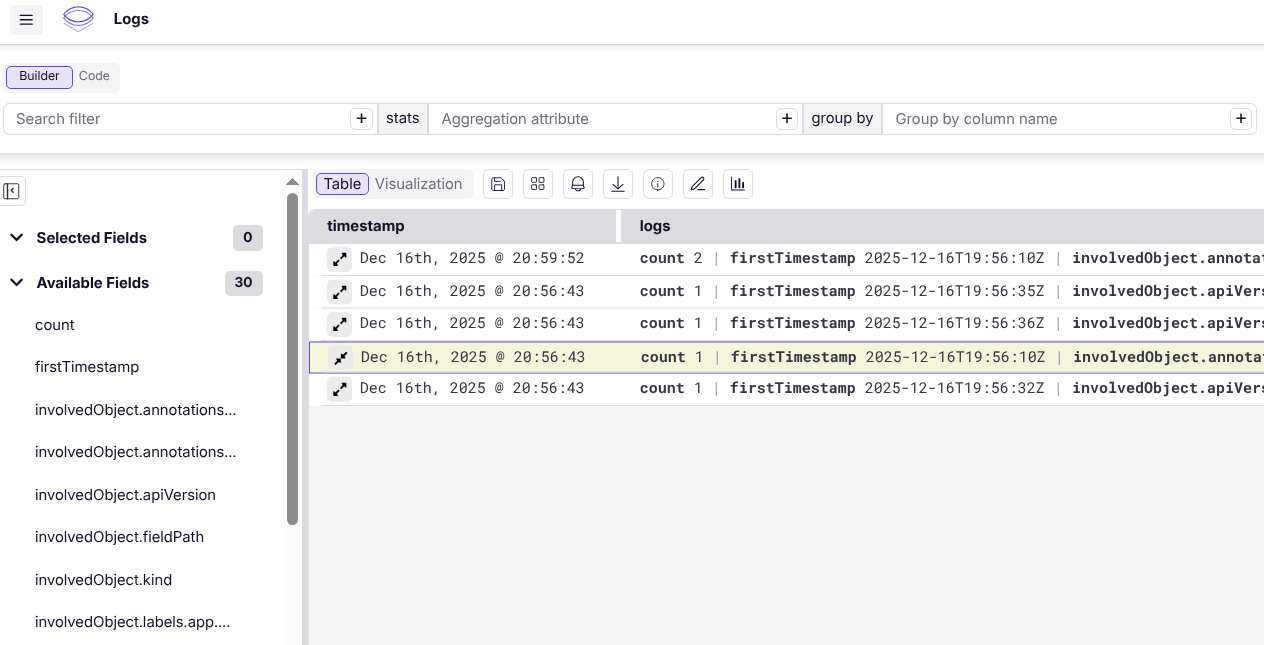
Task: Select the involvedObject.kind field
Action: 103,580
